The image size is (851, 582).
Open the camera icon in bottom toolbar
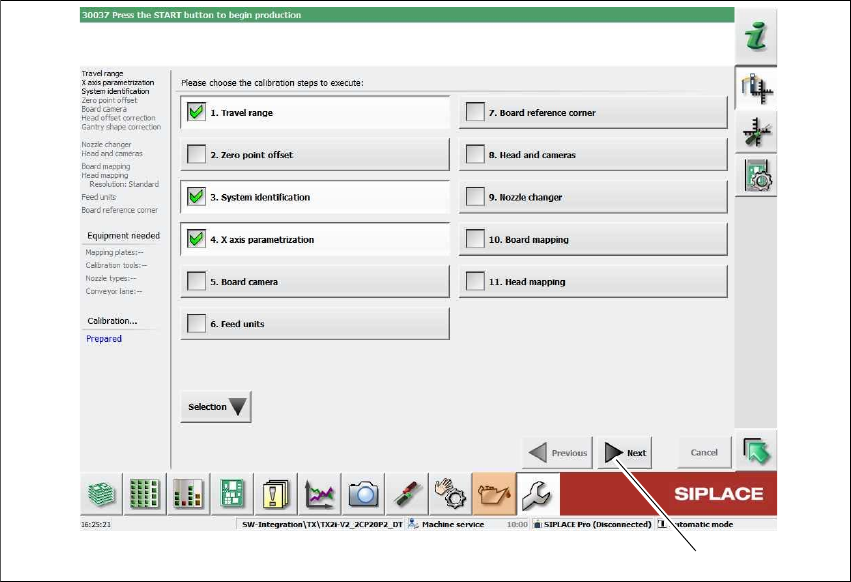(363, 494)
